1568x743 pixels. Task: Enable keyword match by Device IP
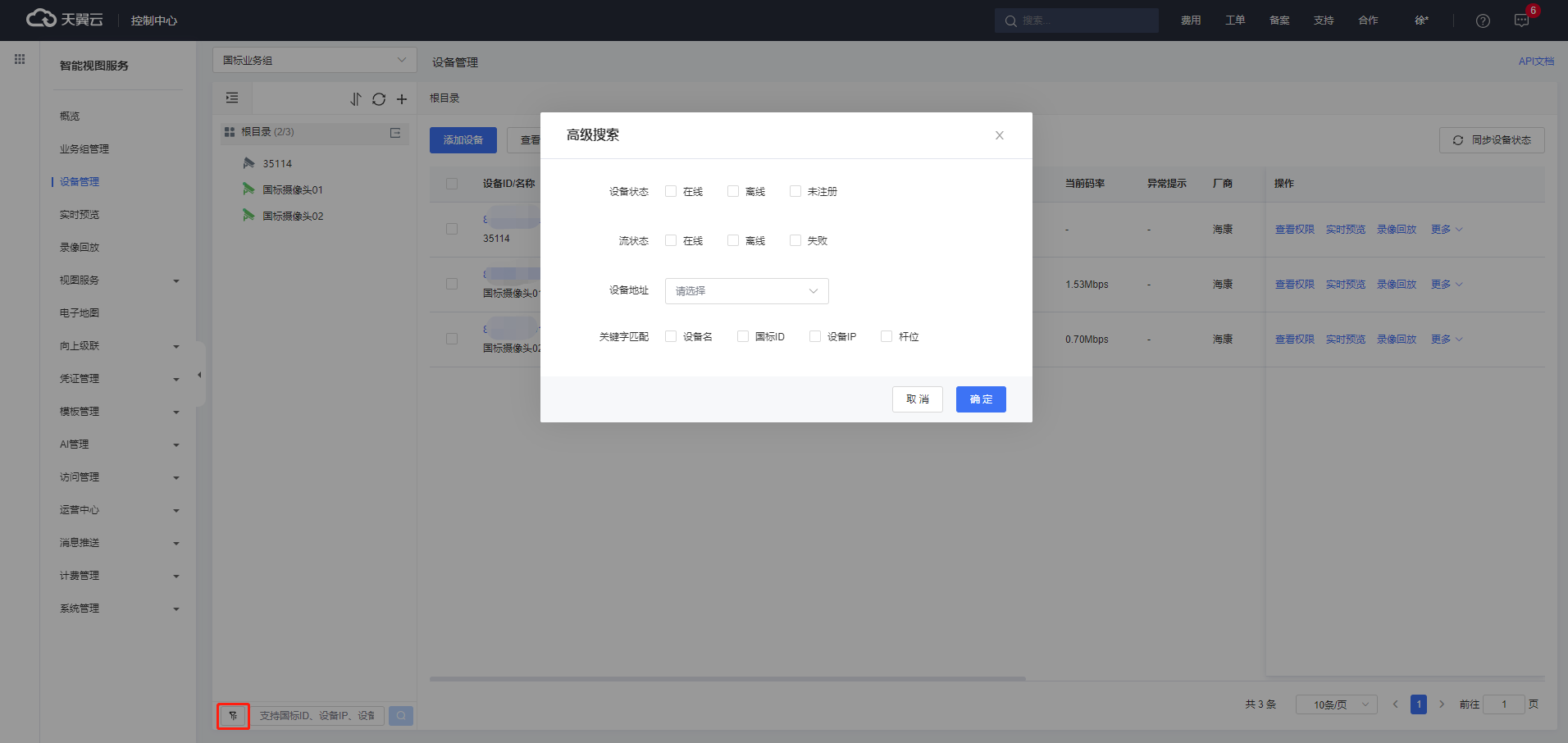tap(814, 336)
